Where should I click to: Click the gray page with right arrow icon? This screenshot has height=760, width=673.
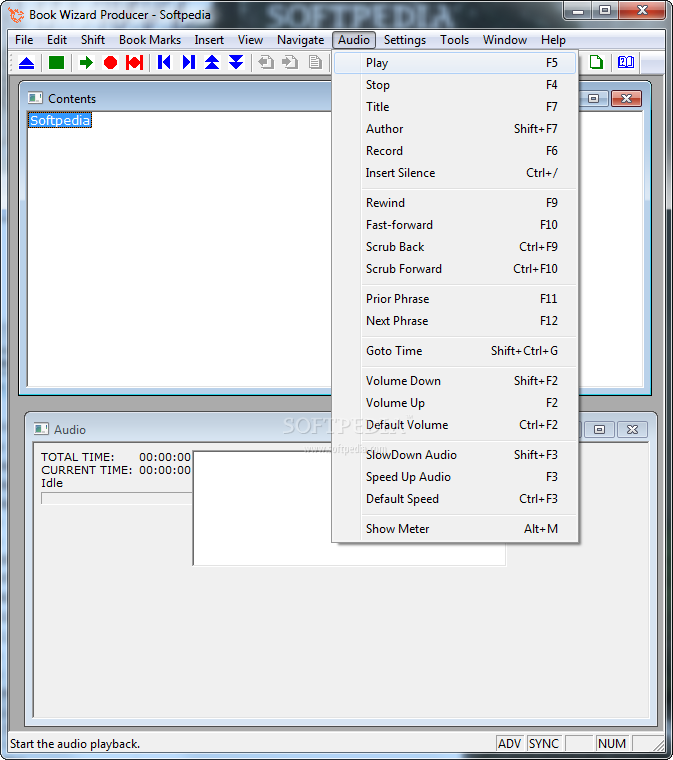pos(290,63)
